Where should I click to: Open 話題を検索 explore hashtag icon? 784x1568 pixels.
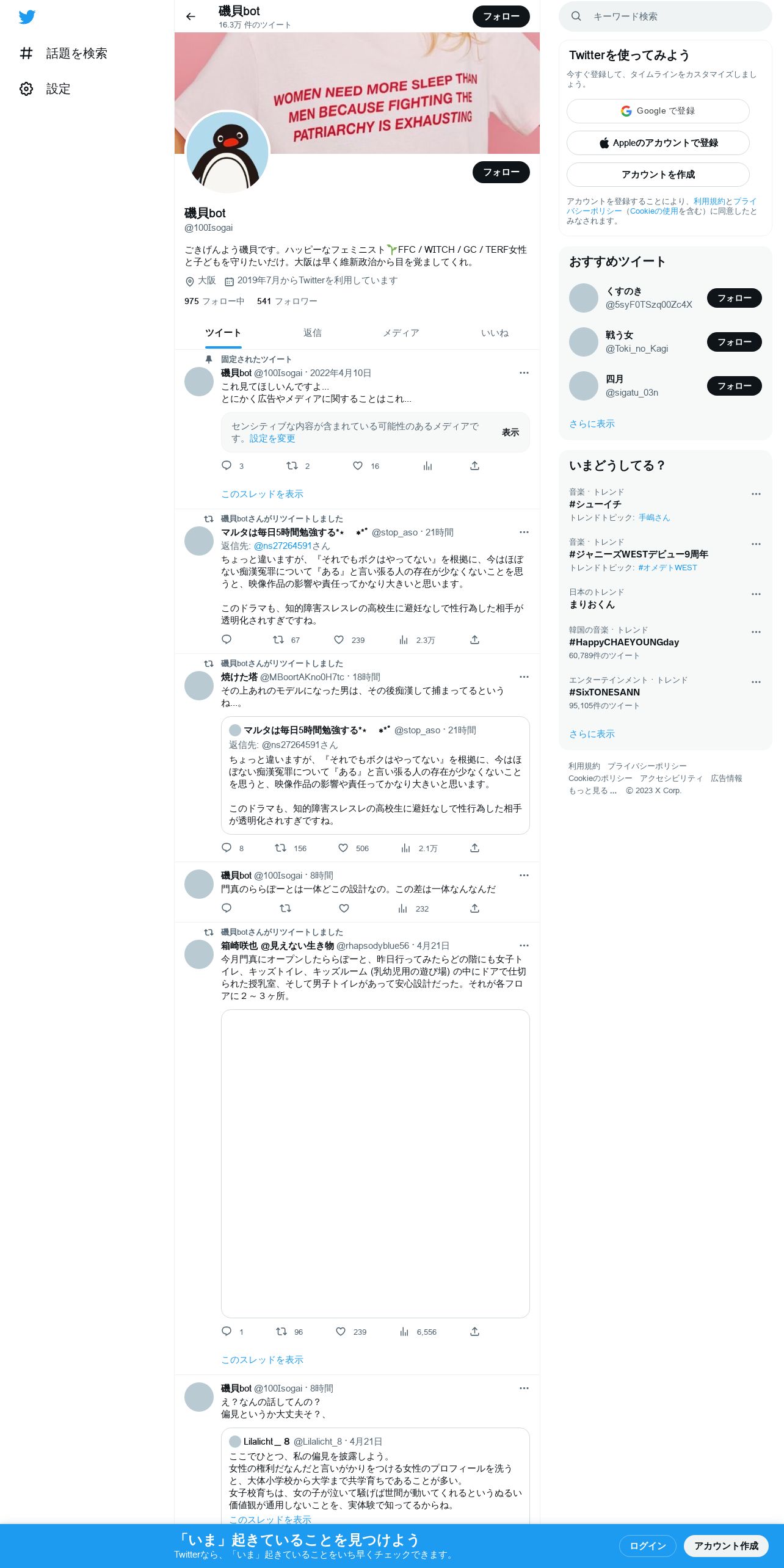[26, 53]
